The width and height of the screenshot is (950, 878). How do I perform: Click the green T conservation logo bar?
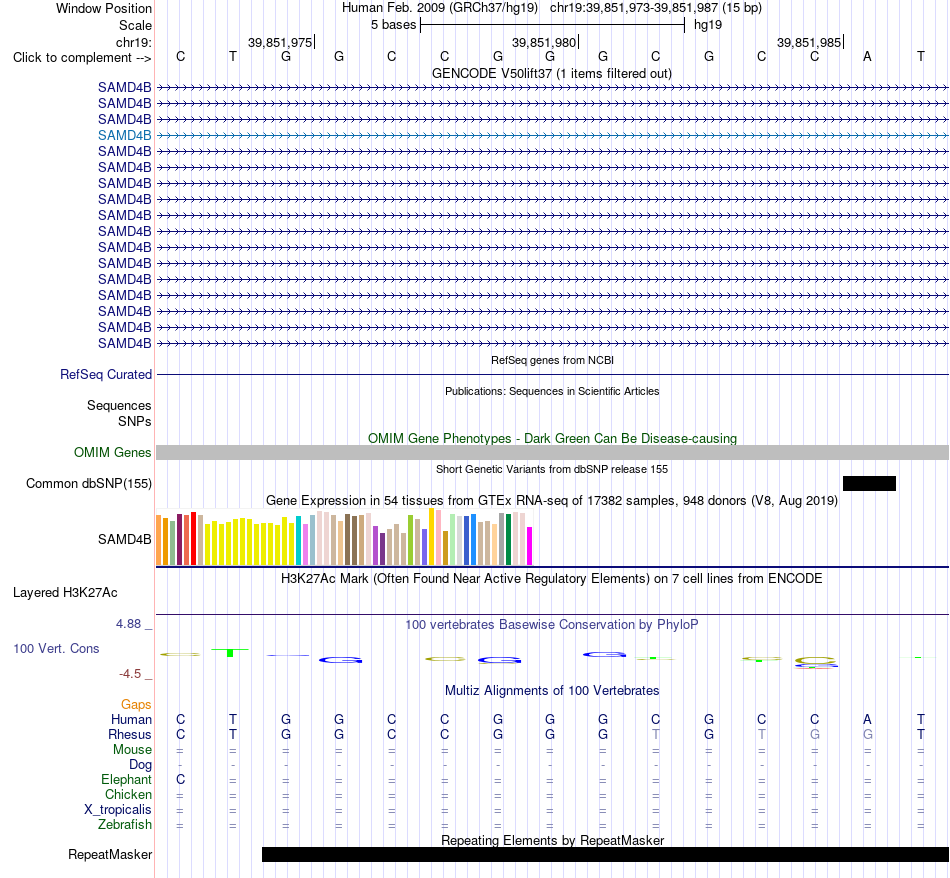[x=230, y=652]
